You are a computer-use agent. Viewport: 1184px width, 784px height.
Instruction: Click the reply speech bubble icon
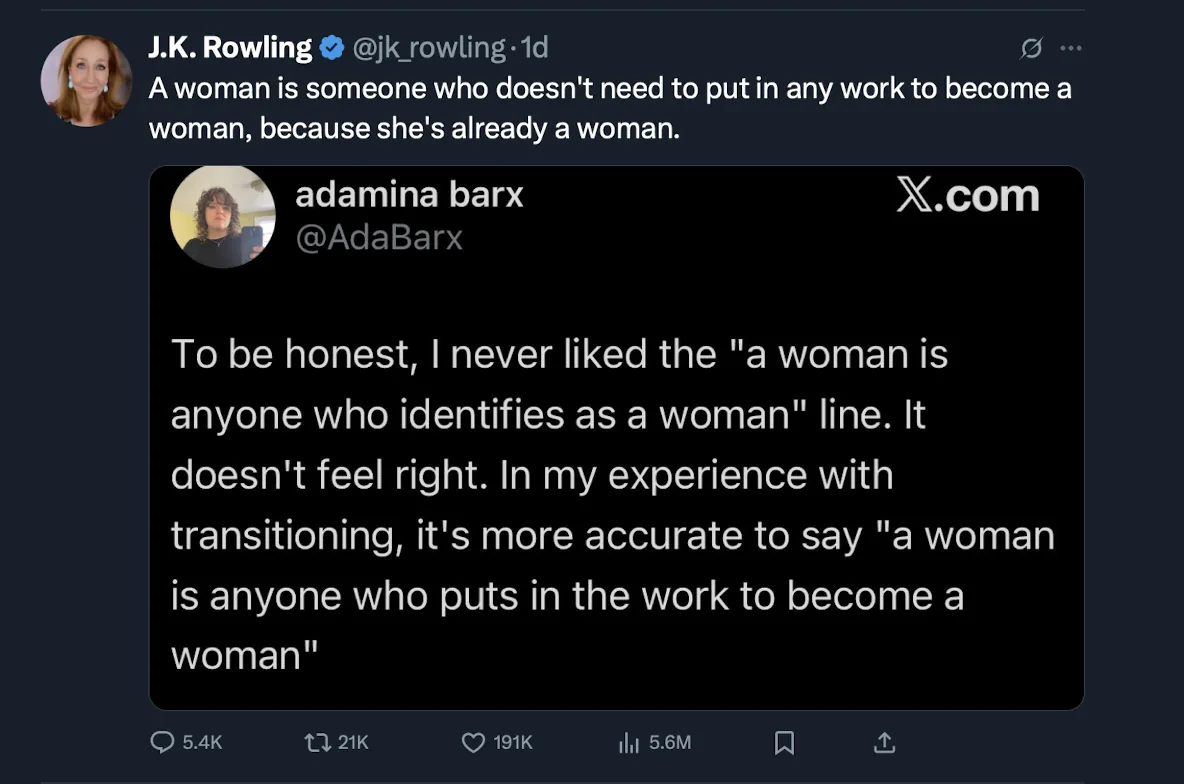(x=163, y=742)
